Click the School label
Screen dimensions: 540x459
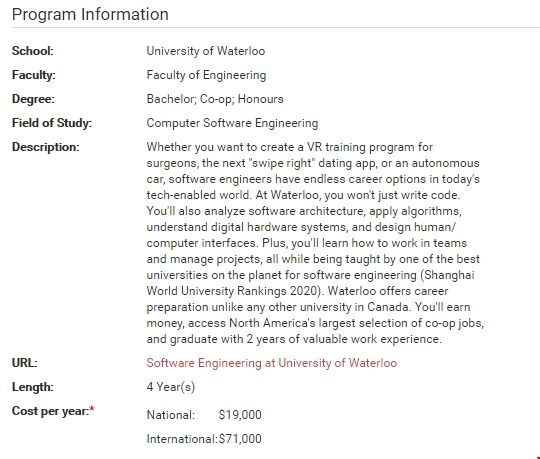[33, 51]
